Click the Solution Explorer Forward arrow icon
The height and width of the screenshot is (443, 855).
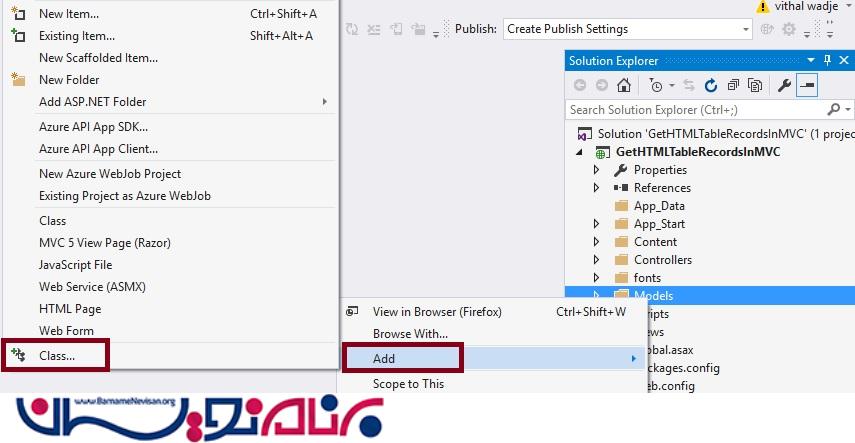pyautogui.click(x=601, y=85)
